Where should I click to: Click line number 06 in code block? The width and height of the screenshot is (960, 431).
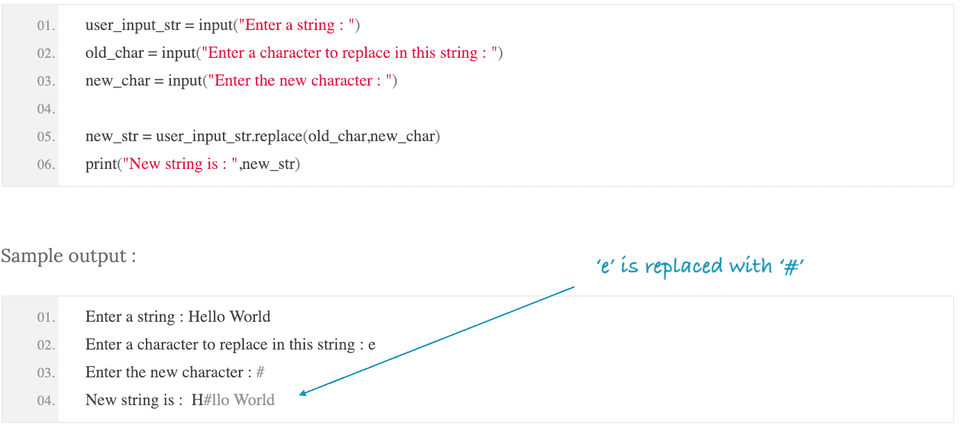(x=45, y=164)
